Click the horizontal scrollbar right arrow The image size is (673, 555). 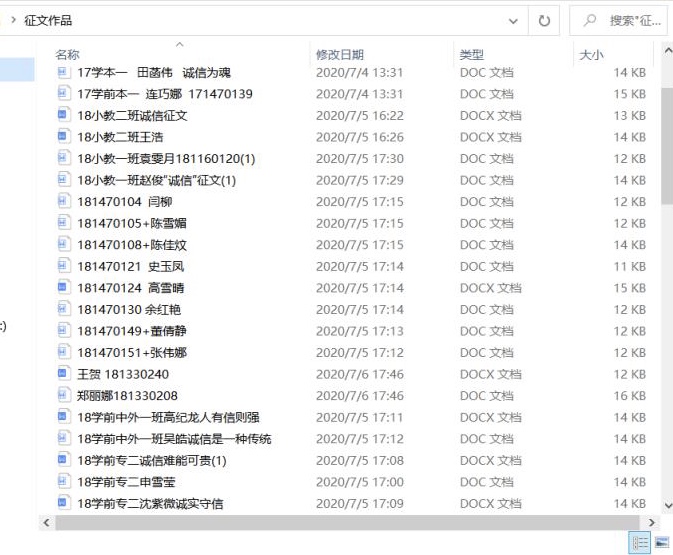(x=653, y=523)
